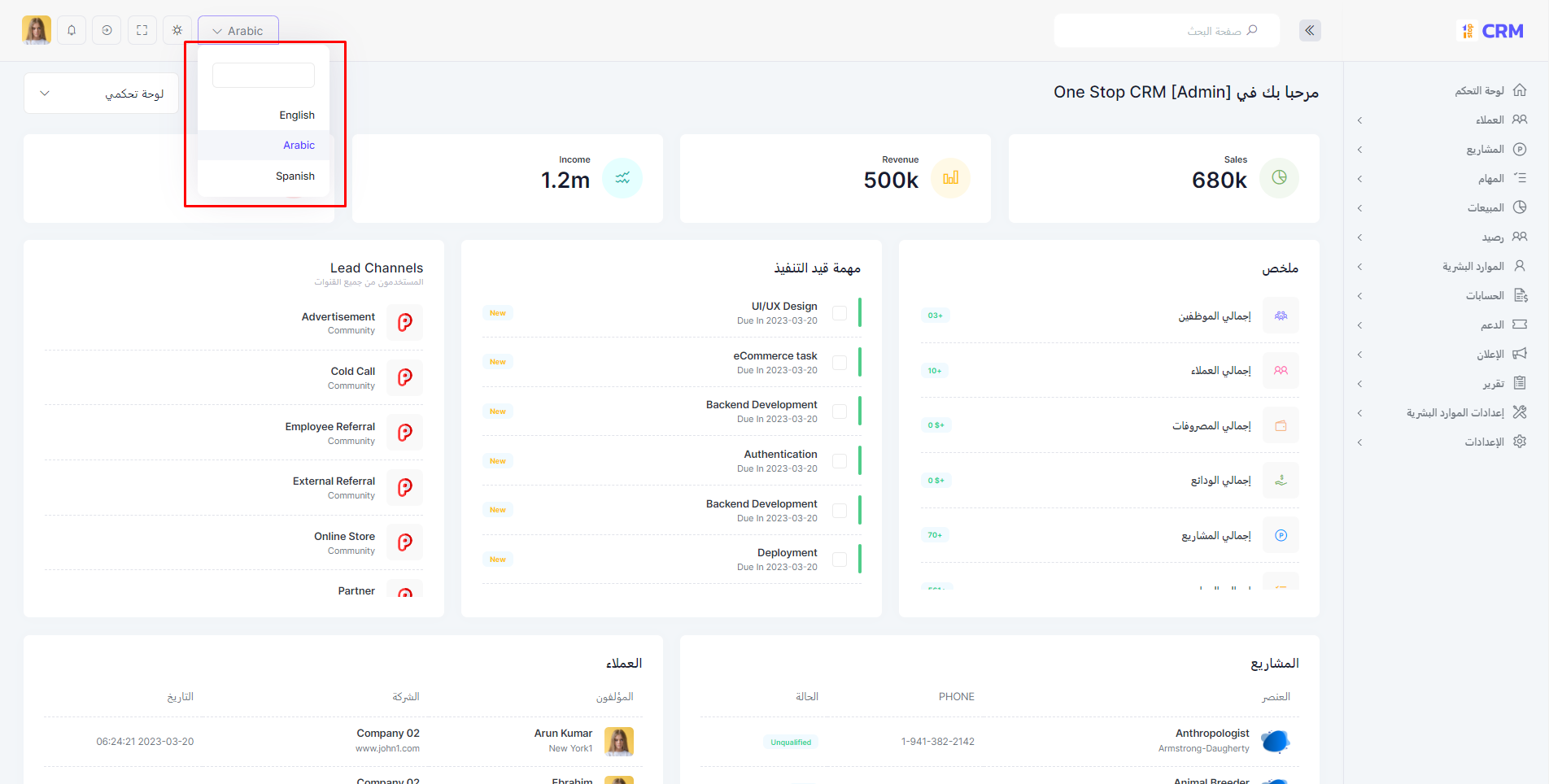Select the المبيعات pie chart icon
Viewport: 1549px width, 784px height.
[1521, 207]
